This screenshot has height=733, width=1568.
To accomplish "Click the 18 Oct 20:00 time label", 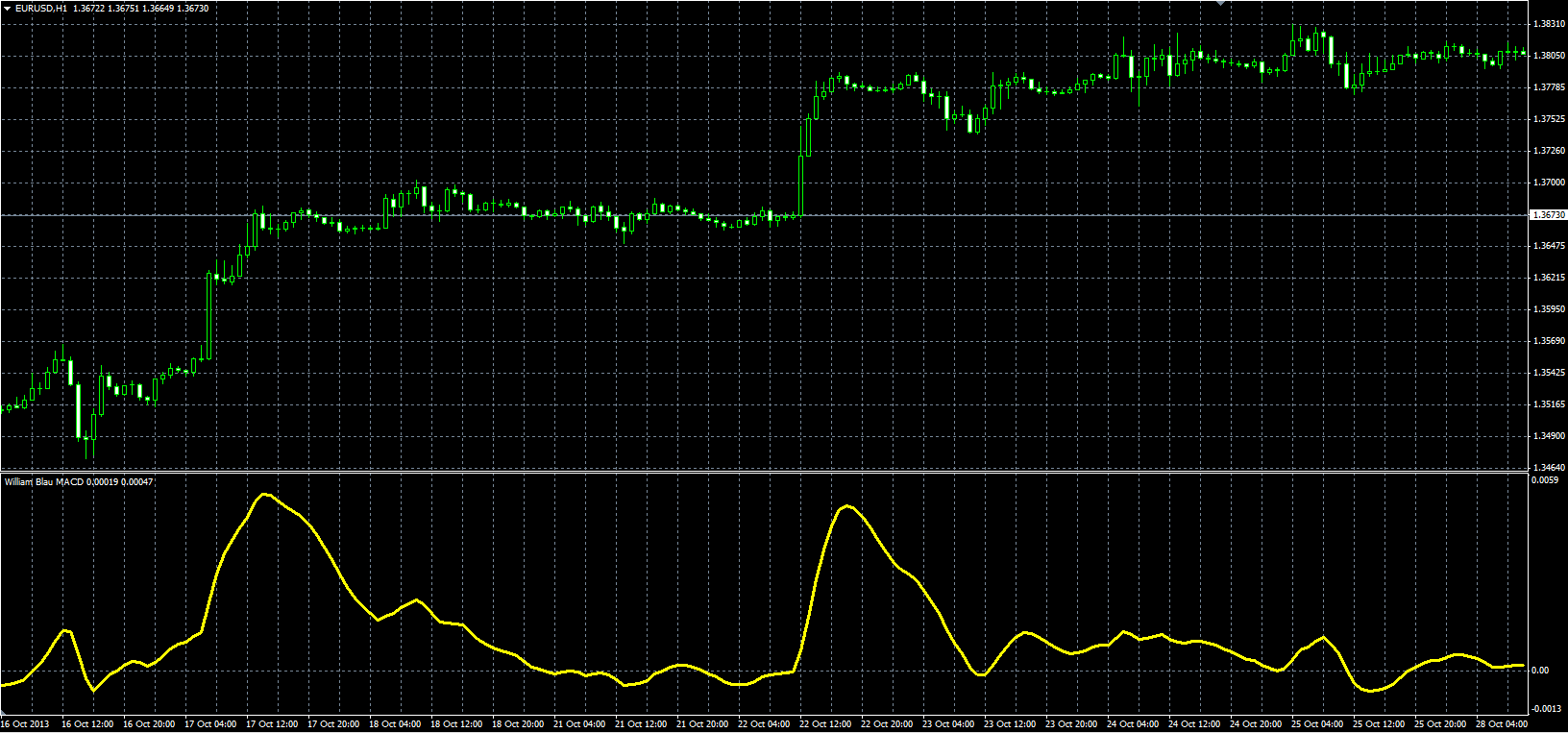I will (x=518, y=724).
